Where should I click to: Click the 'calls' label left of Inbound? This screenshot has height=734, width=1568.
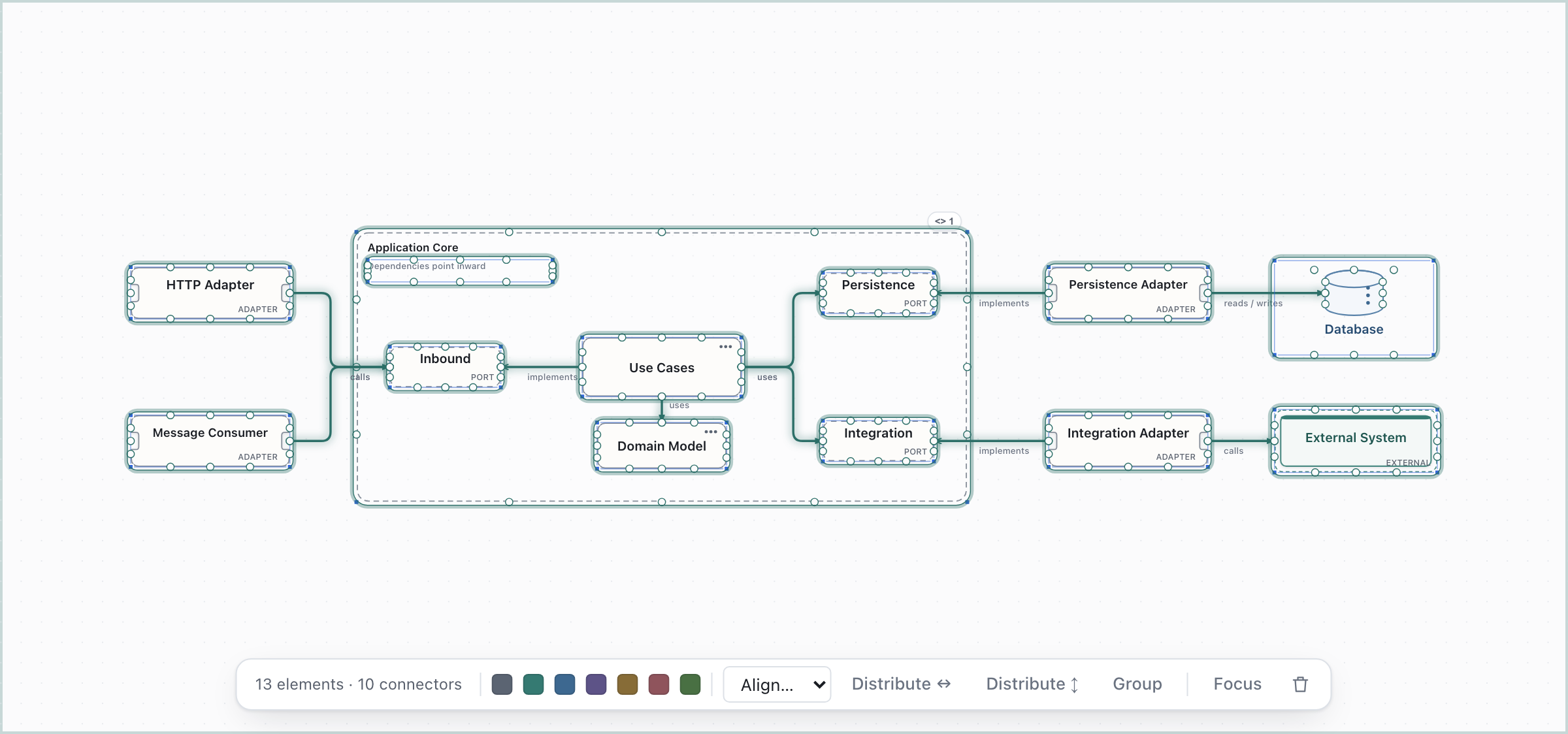coord(360,377)
